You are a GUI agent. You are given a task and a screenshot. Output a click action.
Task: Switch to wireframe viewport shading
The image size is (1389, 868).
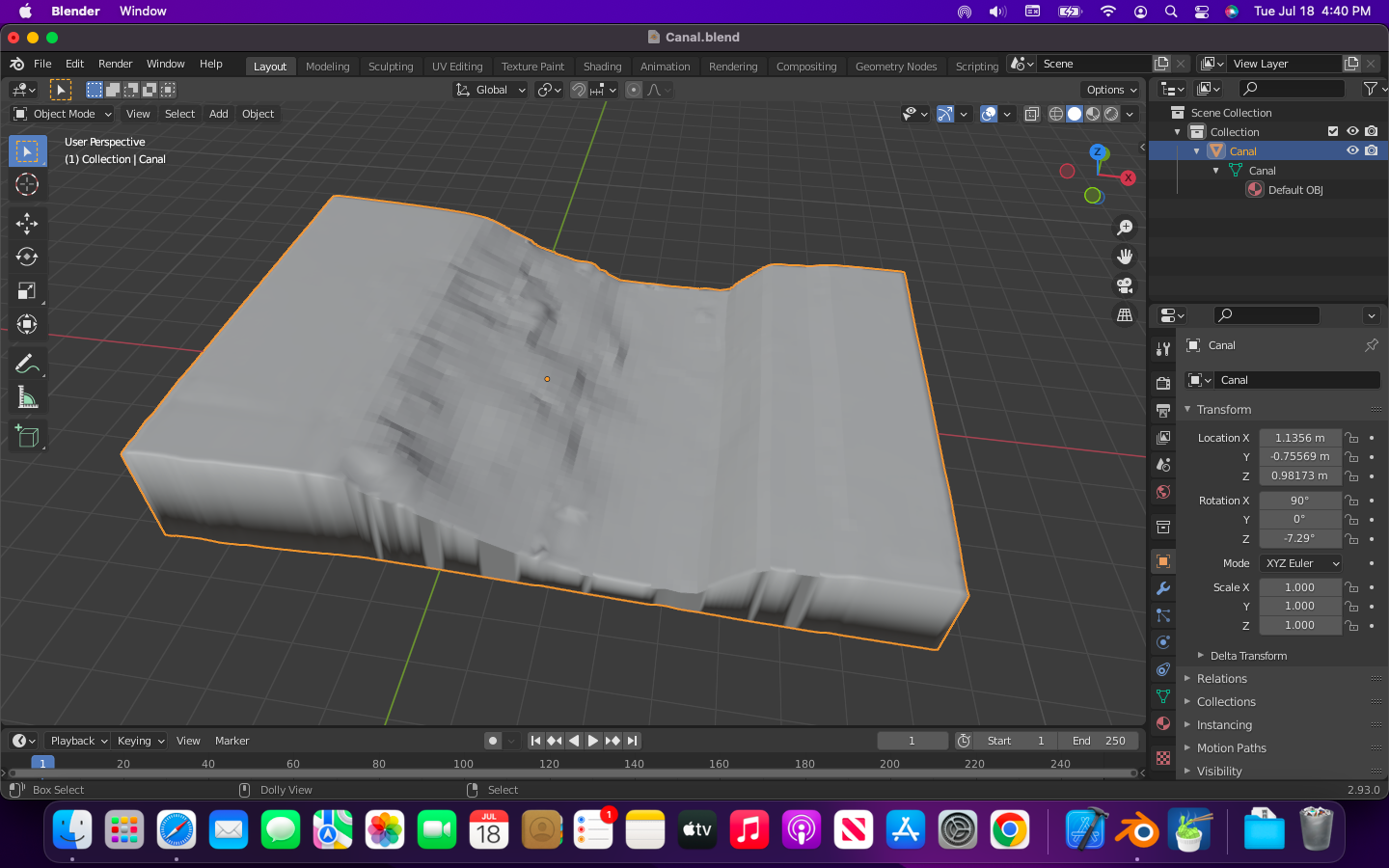click(x=1056, y=114)
